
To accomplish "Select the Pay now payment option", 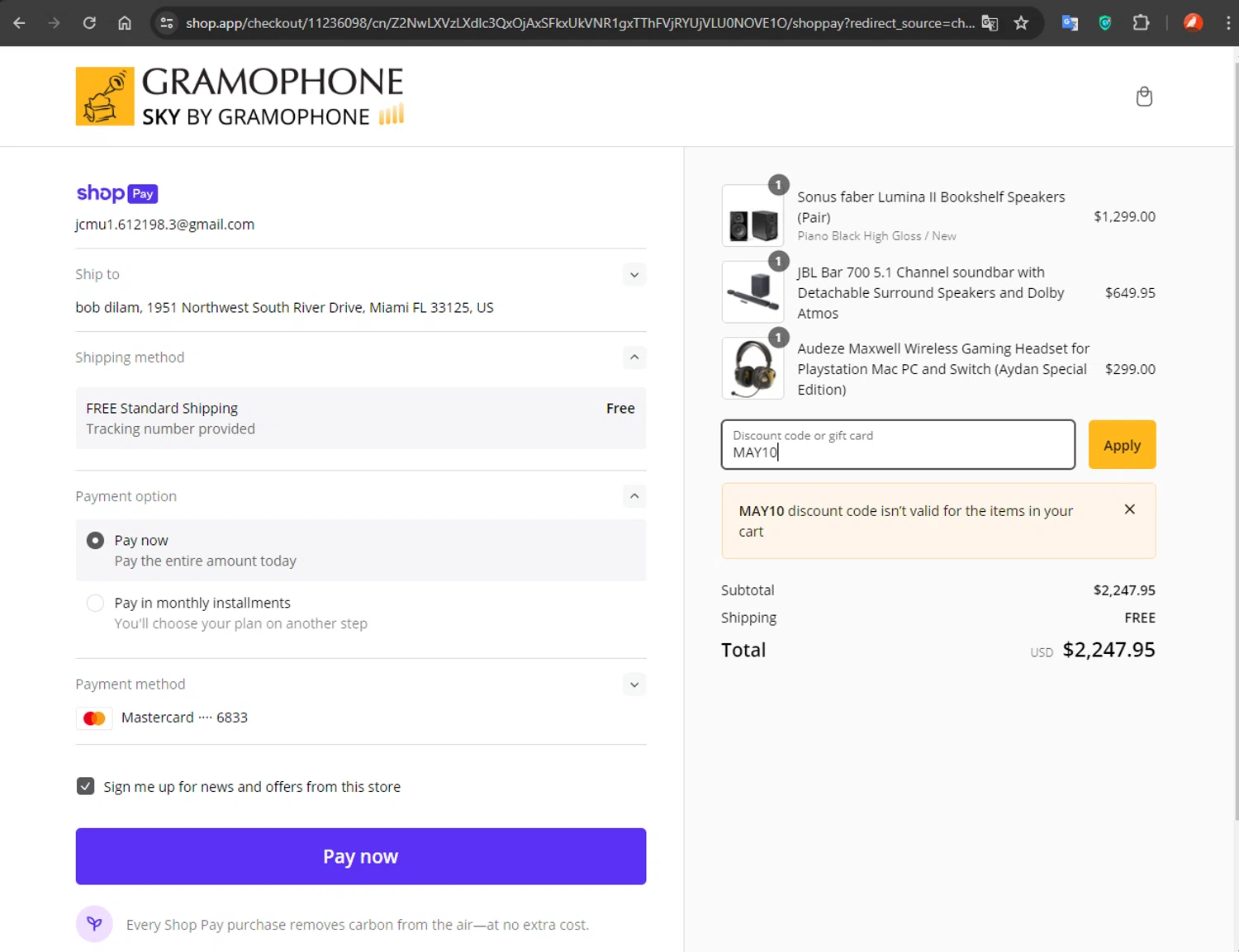I will 96,540.
